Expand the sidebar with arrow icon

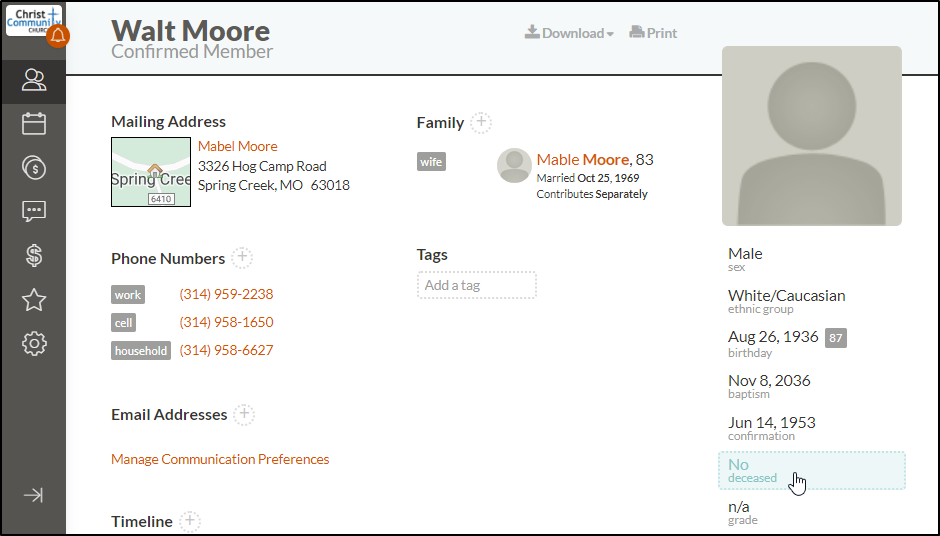click(33, 495)
